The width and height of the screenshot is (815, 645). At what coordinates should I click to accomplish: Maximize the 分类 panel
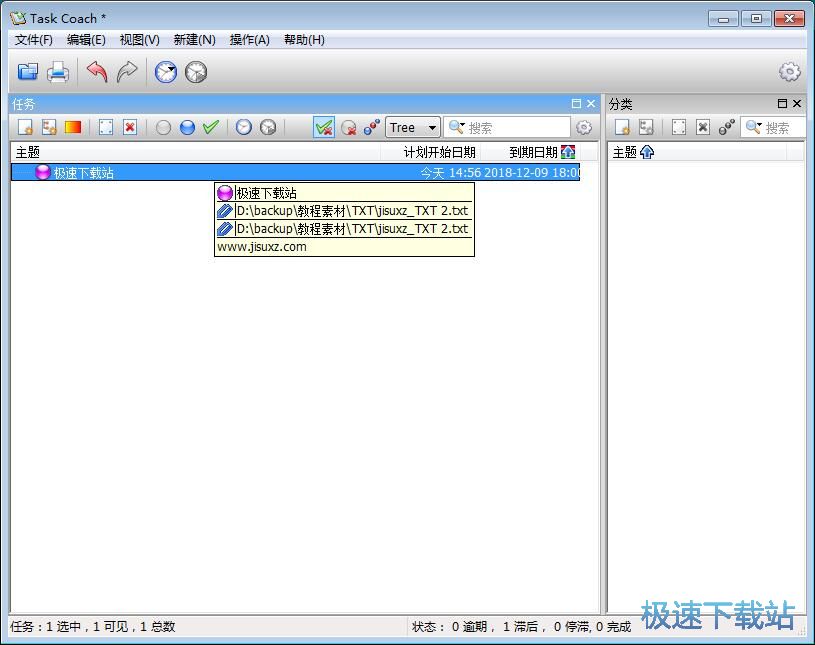tap(782, 103)
